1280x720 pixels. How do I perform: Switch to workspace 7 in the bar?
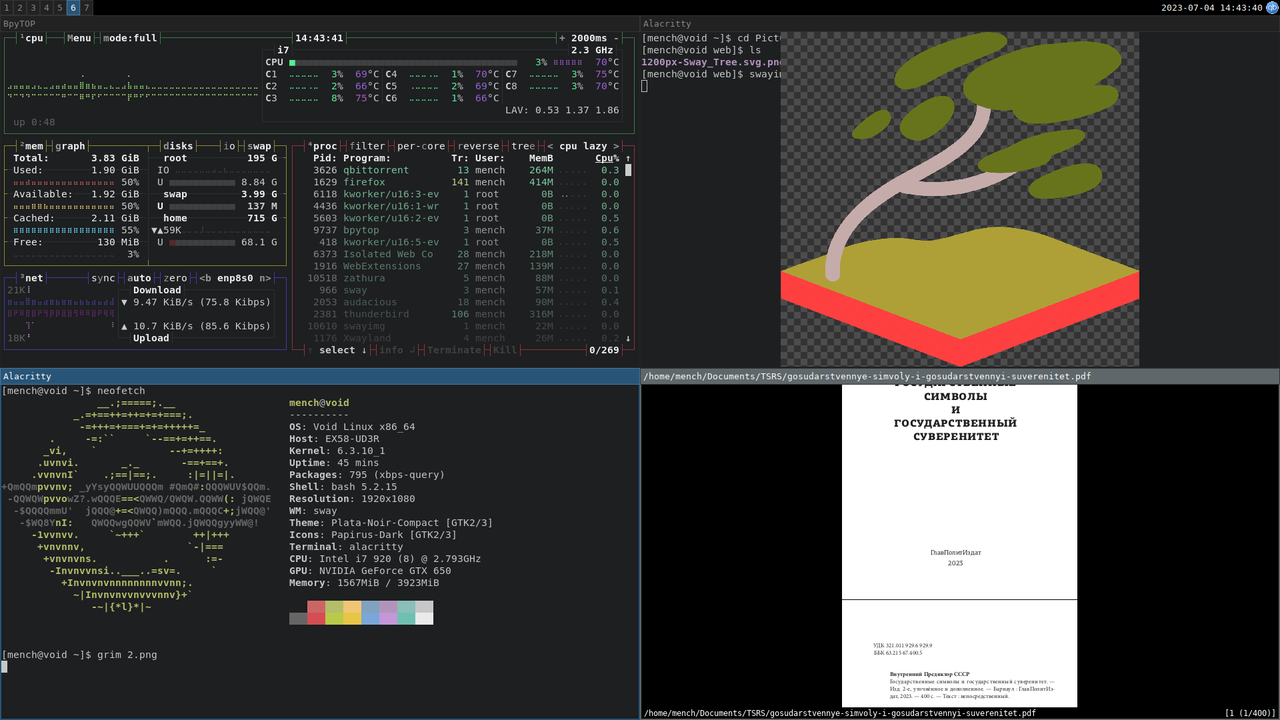[87, 7]
